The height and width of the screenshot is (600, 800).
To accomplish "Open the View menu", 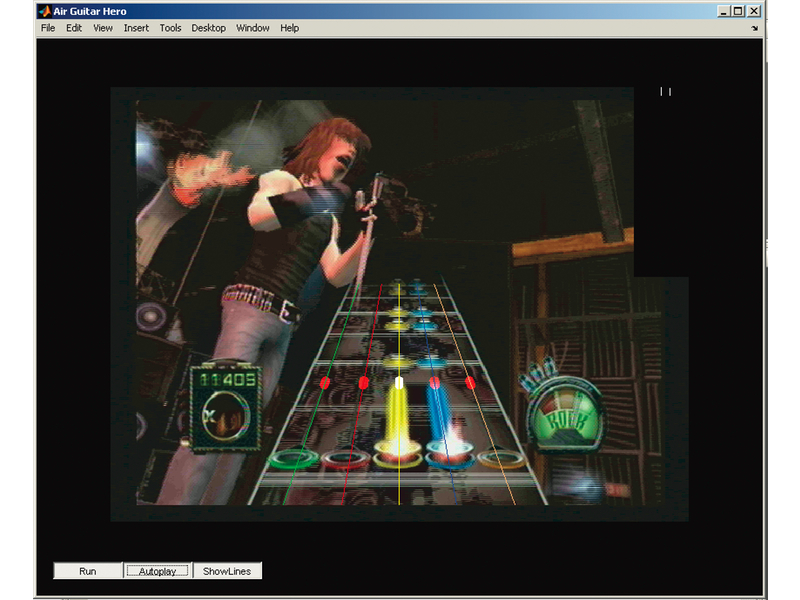I will click(x=103, y=28).
